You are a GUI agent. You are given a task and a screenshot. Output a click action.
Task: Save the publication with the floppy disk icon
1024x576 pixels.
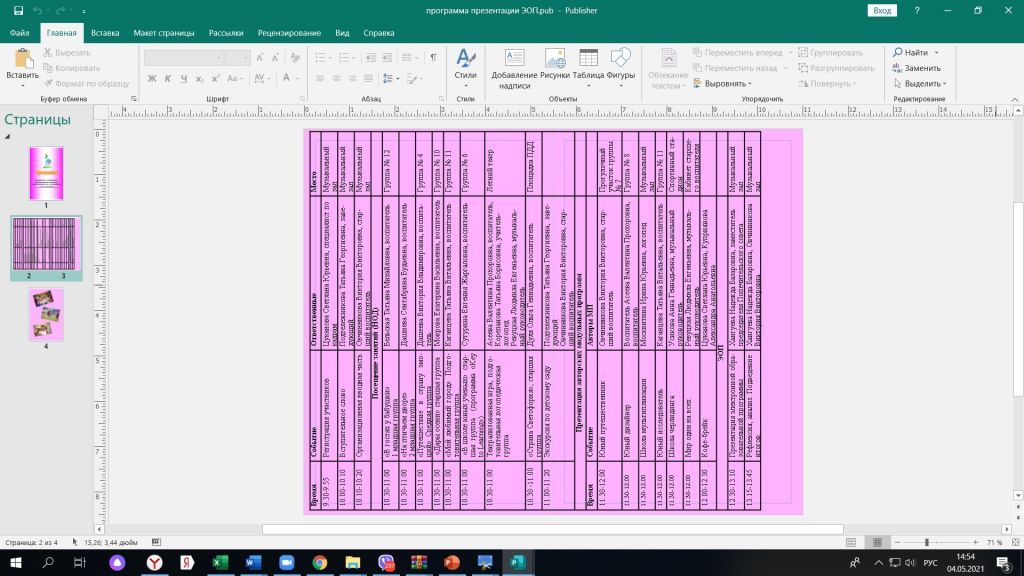click(x=18, y=10)
